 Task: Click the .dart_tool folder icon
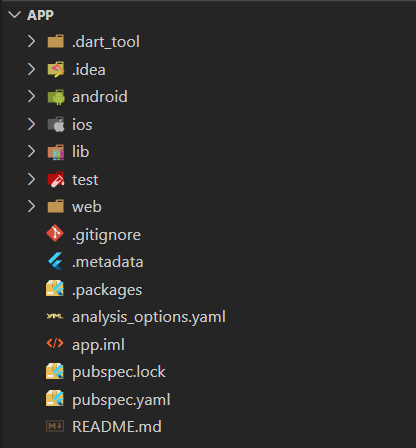coord(55,41)
